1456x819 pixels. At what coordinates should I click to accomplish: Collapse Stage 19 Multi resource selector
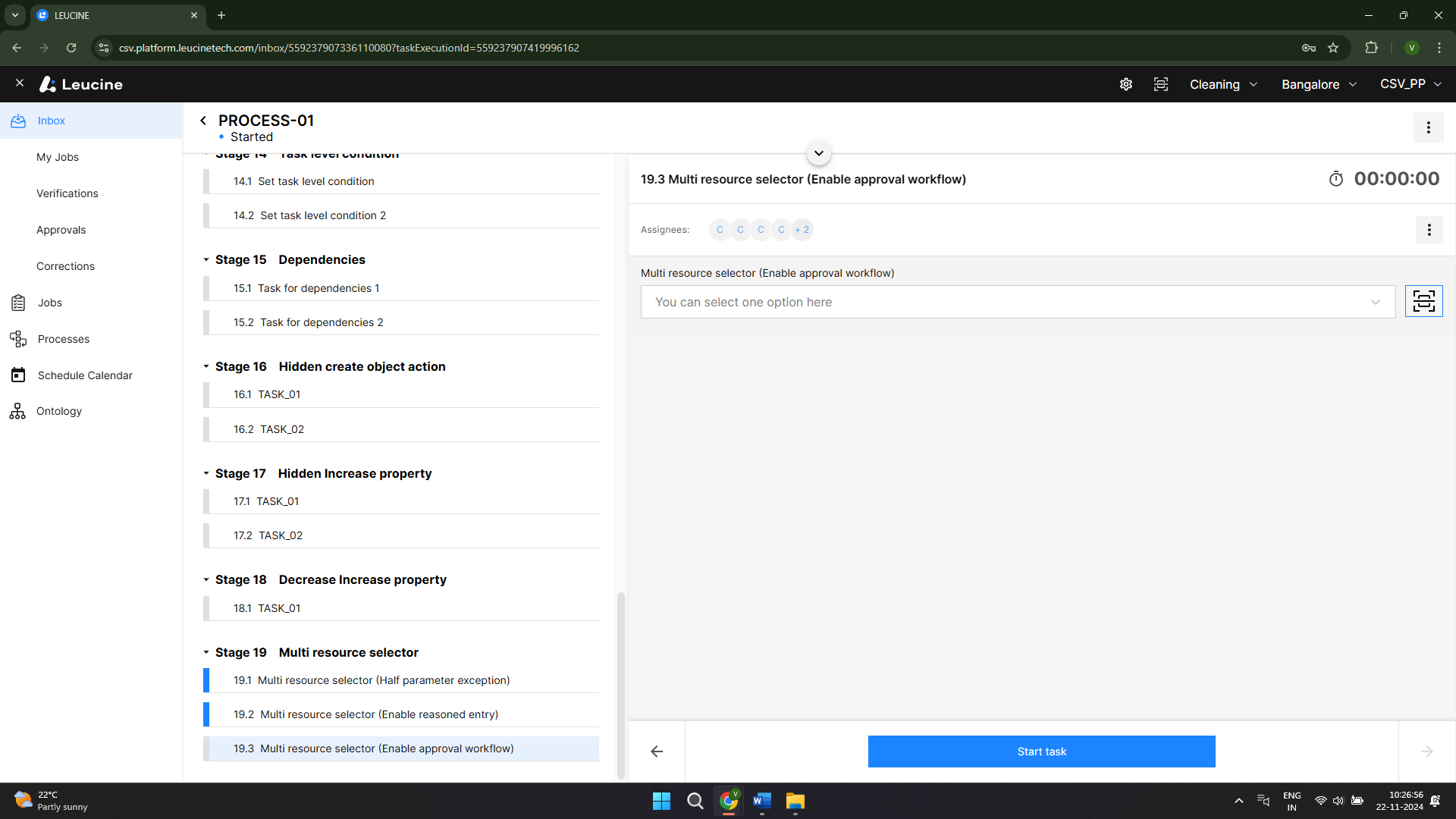click(206, 652)
